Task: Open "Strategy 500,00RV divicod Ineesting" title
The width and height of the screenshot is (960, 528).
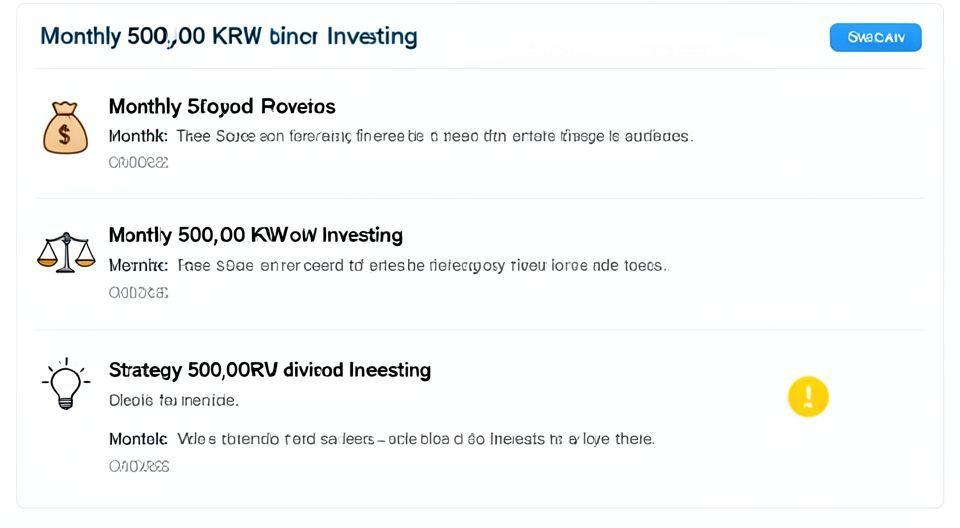Action: (269, 370)
